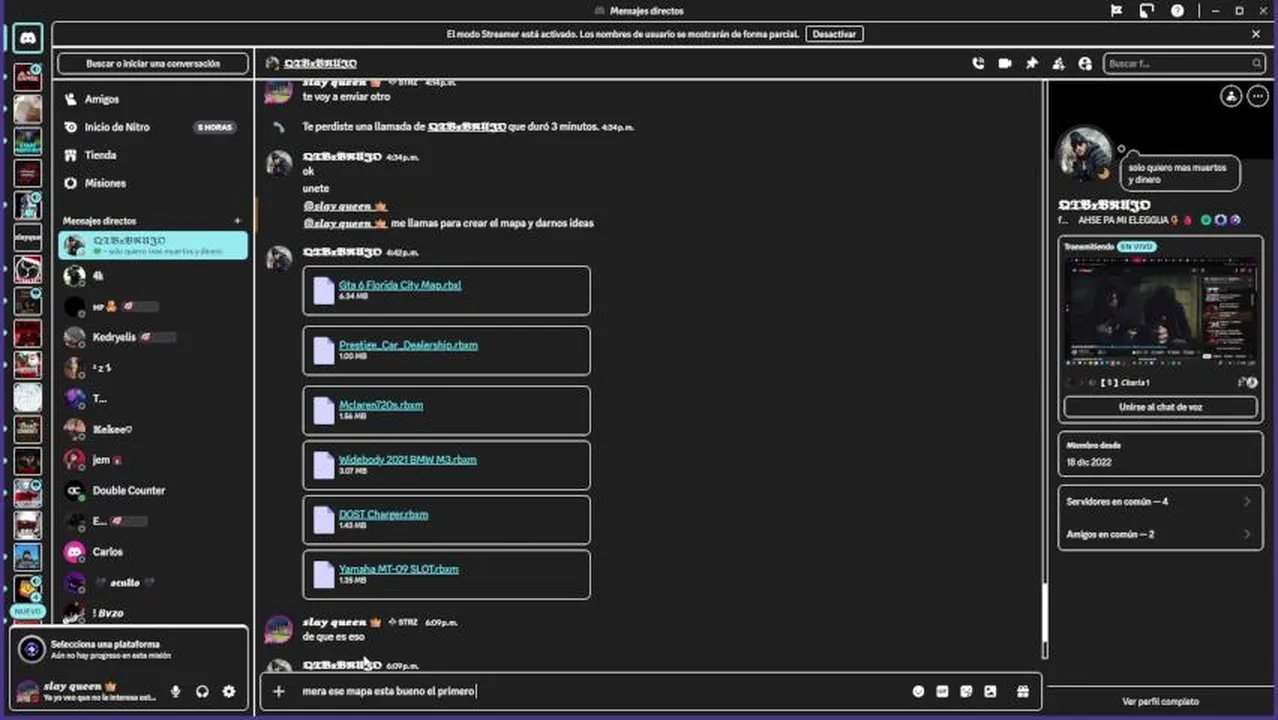Open the live stream preview thumbnail

pos(1160,314)
